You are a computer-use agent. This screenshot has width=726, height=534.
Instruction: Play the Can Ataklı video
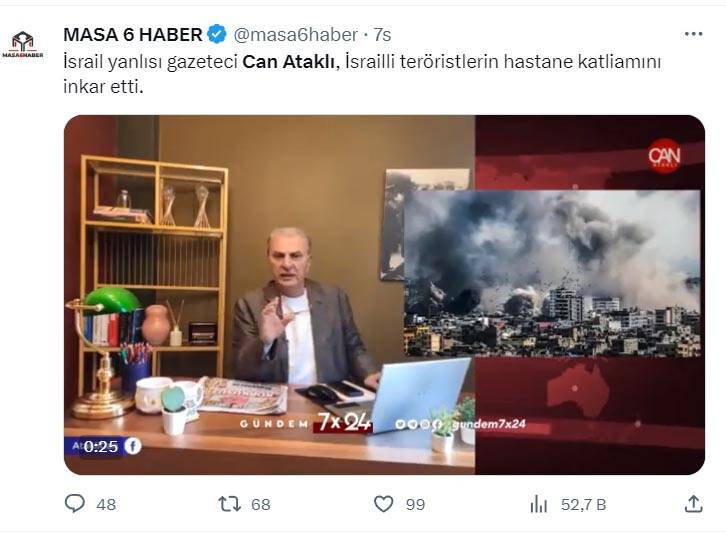tap(384, 295)
